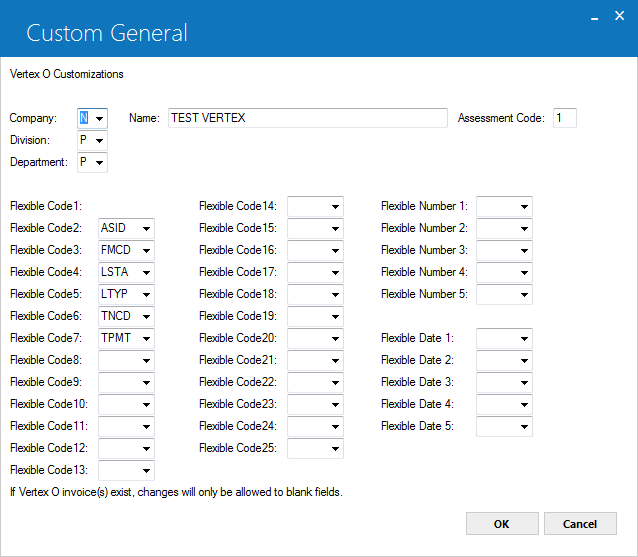Open the Flexible Code25 dropdown

click(315, 448)
